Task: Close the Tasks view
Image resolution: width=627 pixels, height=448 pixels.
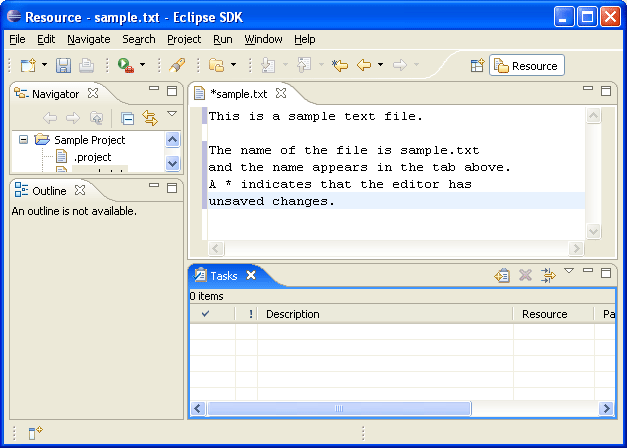Action: tap(251, 275)
